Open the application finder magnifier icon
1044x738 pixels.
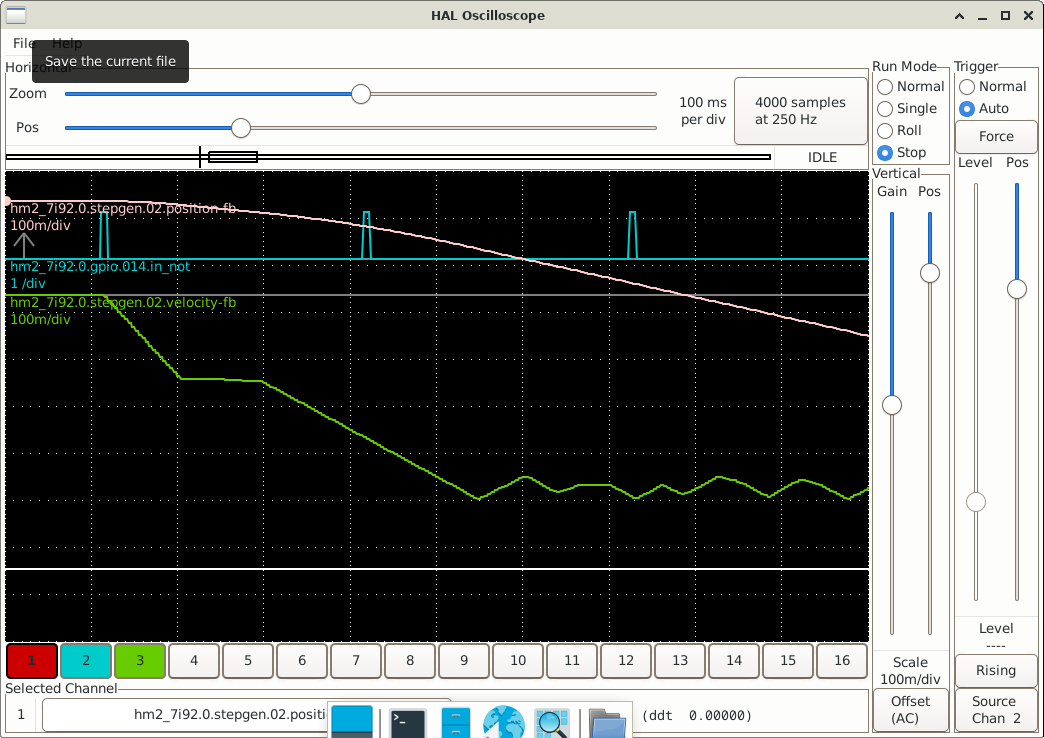click(x=552, y=723)
